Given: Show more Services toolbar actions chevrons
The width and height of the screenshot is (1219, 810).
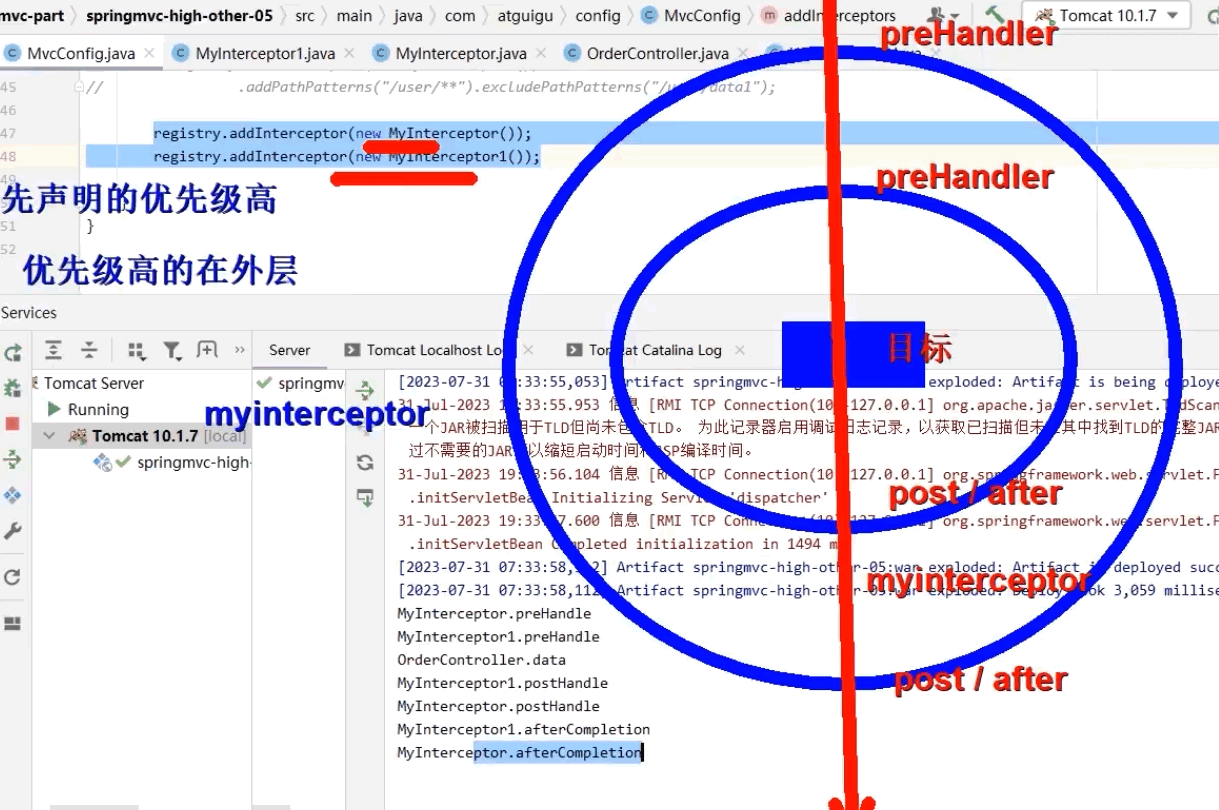Looking at the screenshot, I should click(239, 350).
